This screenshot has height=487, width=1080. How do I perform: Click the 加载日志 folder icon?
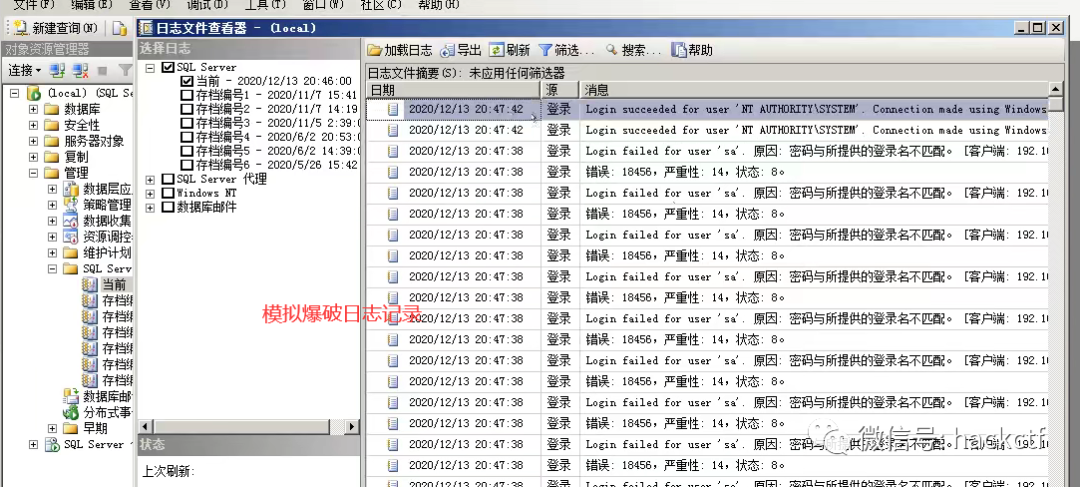pos(375,50)
